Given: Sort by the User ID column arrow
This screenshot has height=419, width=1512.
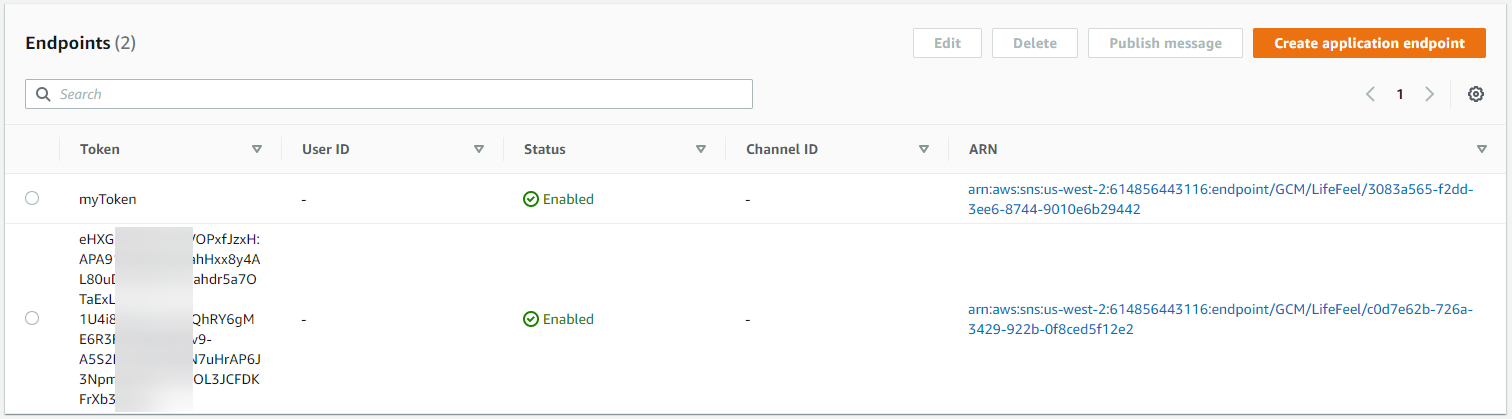Looking at the screenshot, I should click(x=479, y=149).
